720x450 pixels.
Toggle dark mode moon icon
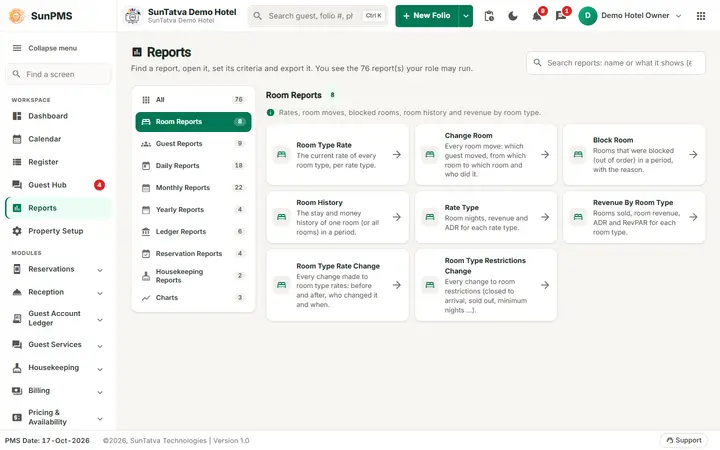(513, 16)
